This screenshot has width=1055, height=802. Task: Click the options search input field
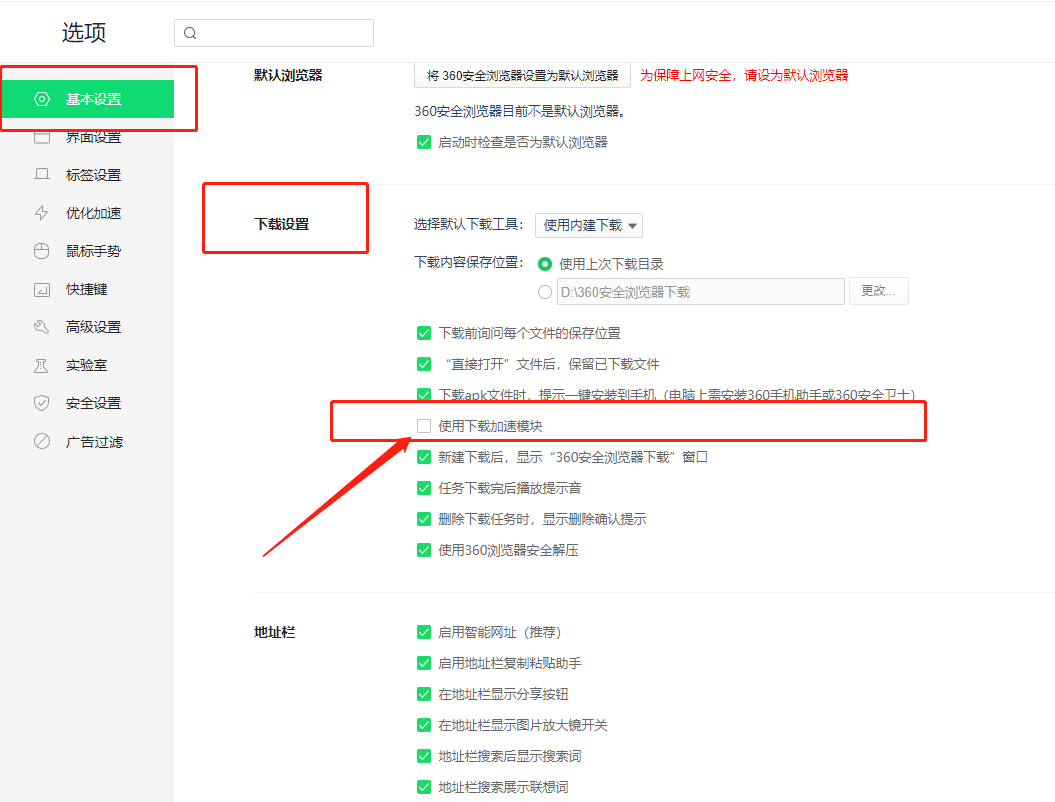click(274, 33)
